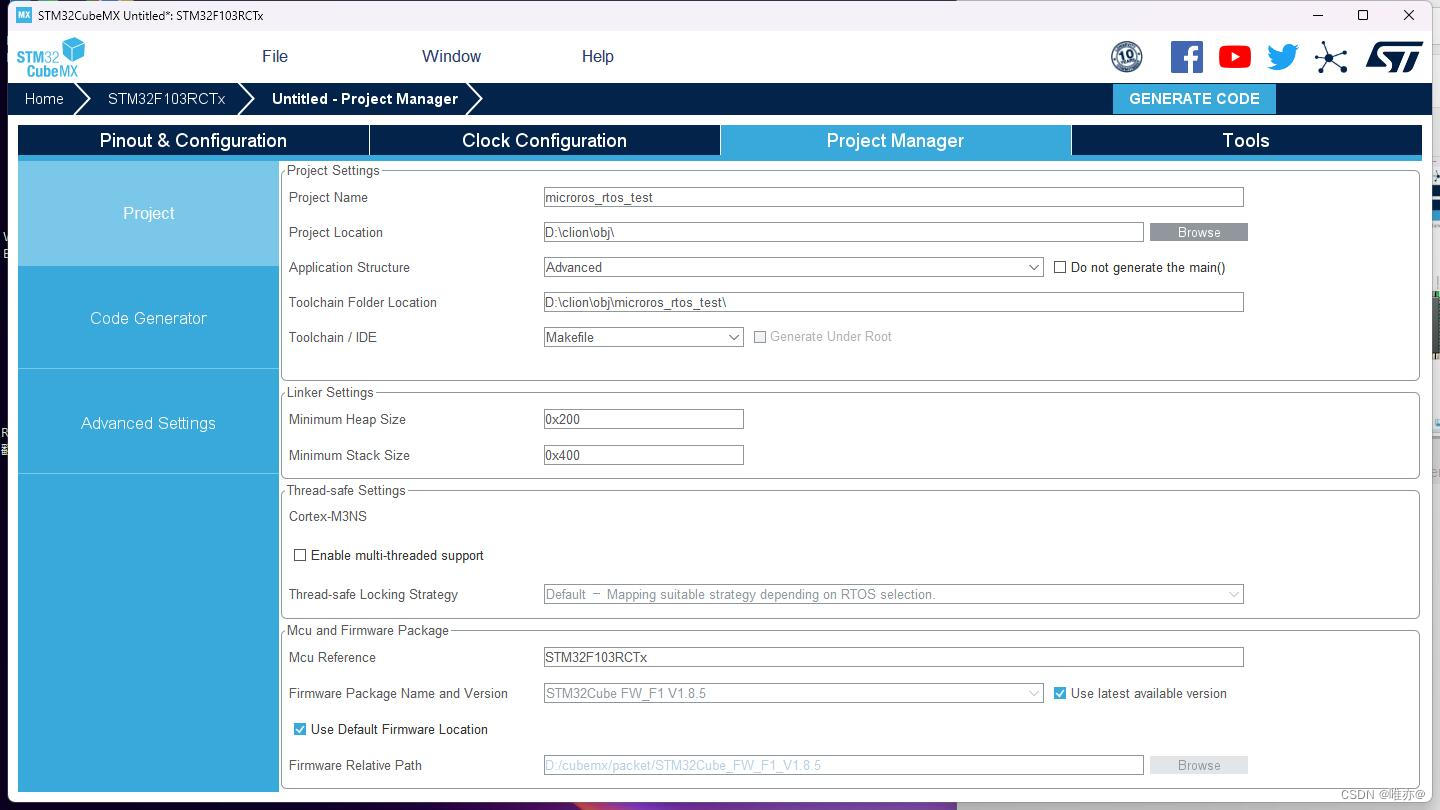Open the Code Generator section

coord(149,318)
